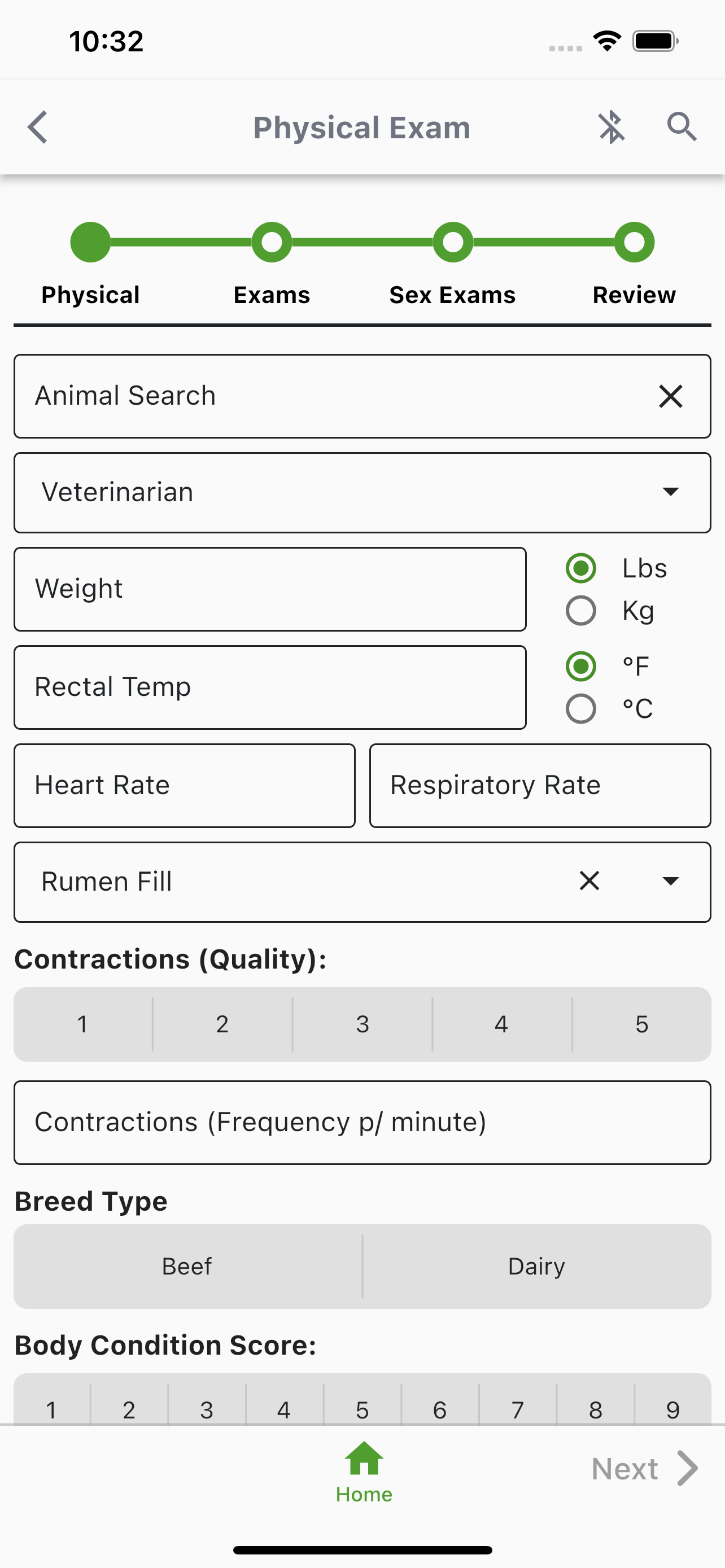Image resolution: width=725 pixels, height=1568 pixels.
Task: Select the °C temperature unit
Action: click(580, 708)
